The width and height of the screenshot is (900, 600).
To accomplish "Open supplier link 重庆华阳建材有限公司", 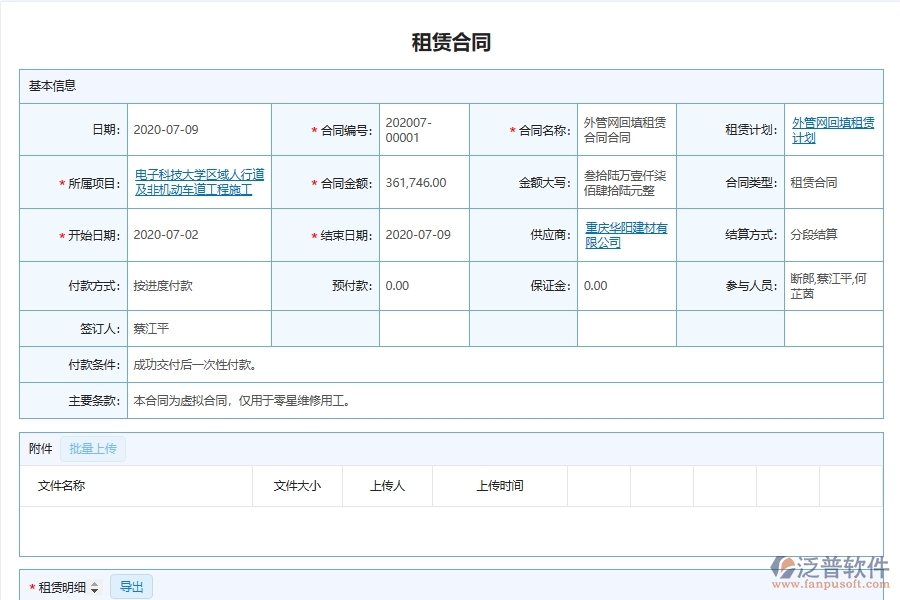I will pos(625,235).
